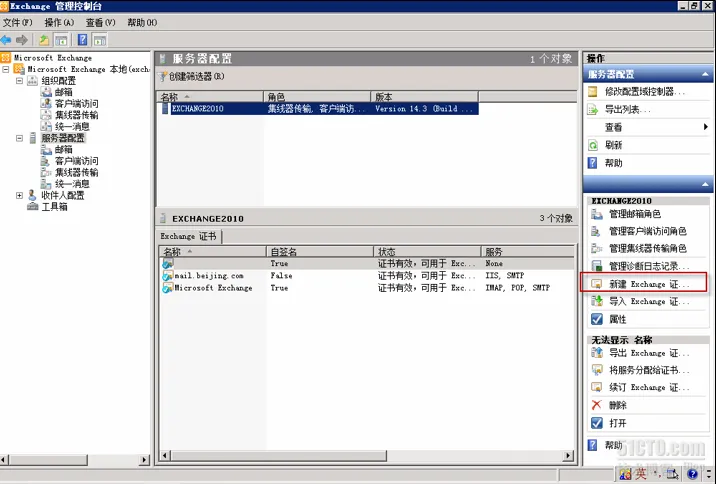Open the 帮助(H) menu
Screen dimensions: 716x484
click(142, 22)
